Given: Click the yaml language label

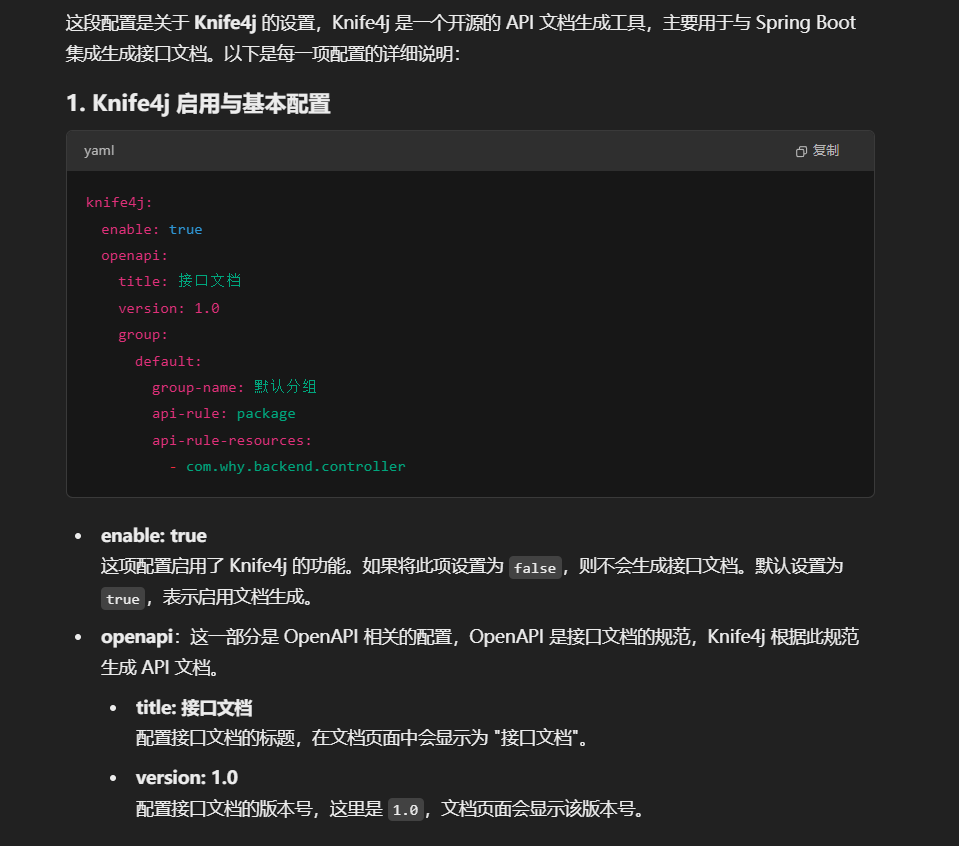Looking at the screenshot, I should 99,150.
